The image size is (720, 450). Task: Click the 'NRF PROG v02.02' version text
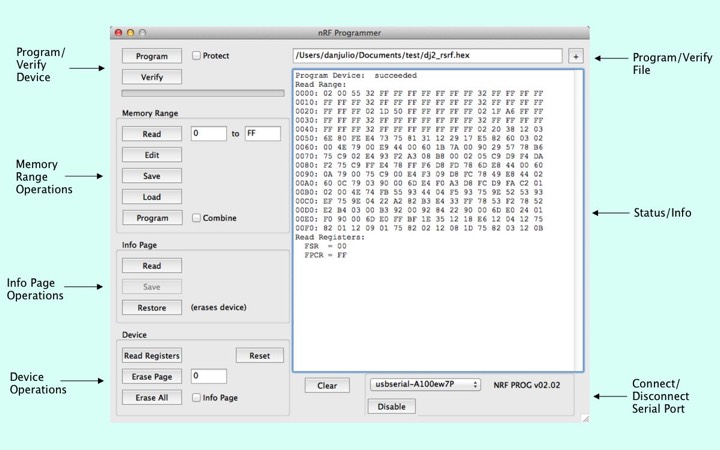[527, 385]
